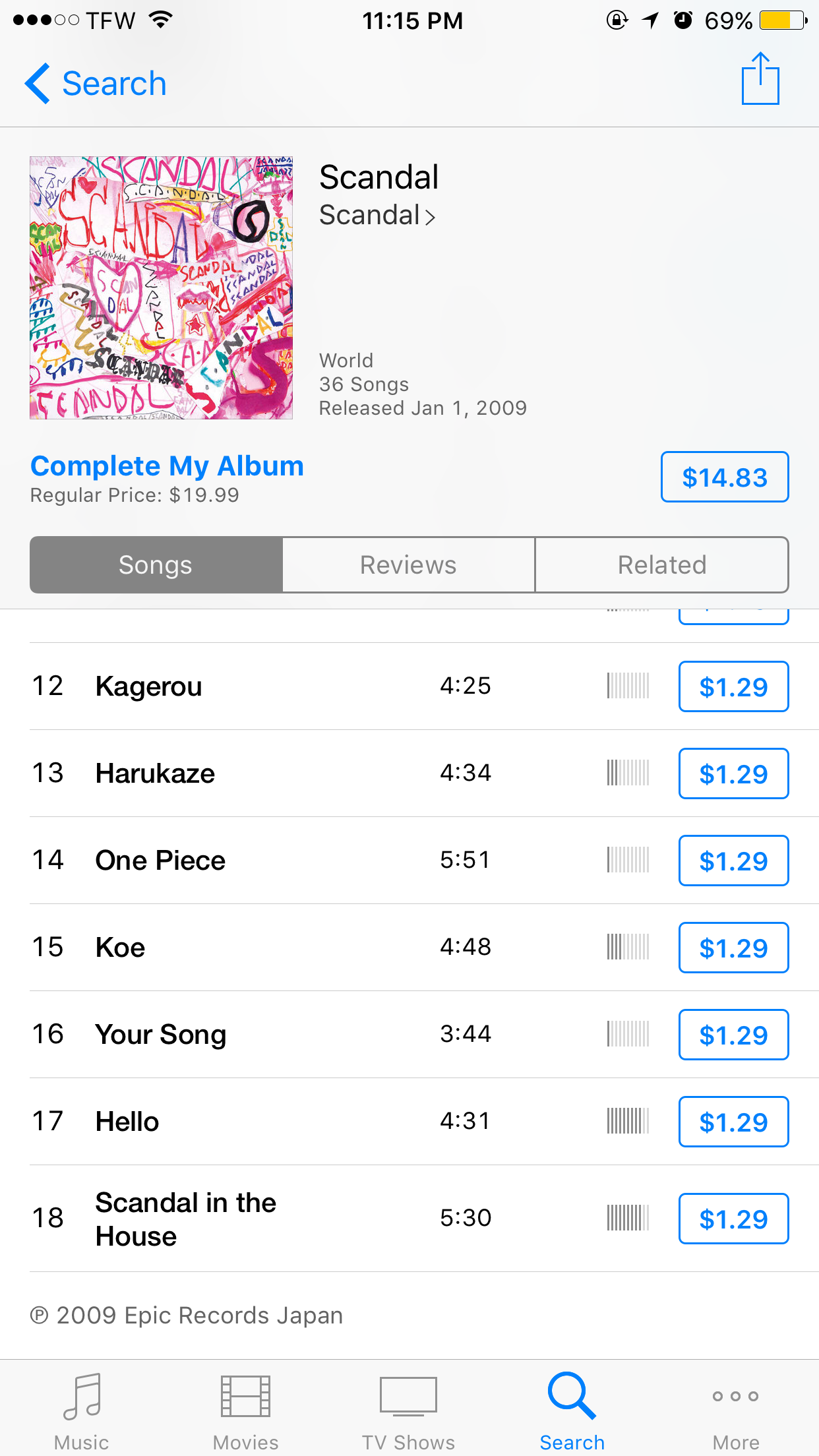
Task: Buy album for $14.83
Action: click(725, 477)
